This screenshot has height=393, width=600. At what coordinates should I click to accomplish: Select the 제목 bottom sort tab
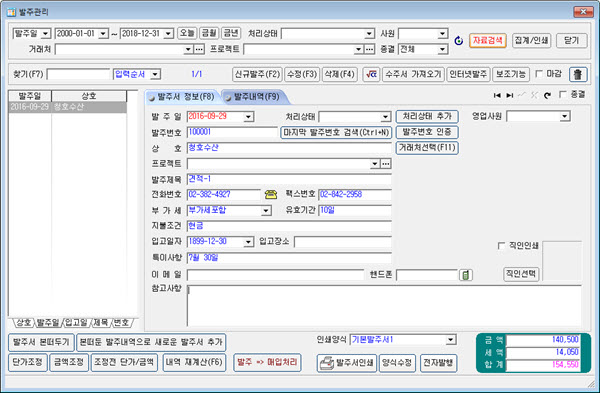101,323
